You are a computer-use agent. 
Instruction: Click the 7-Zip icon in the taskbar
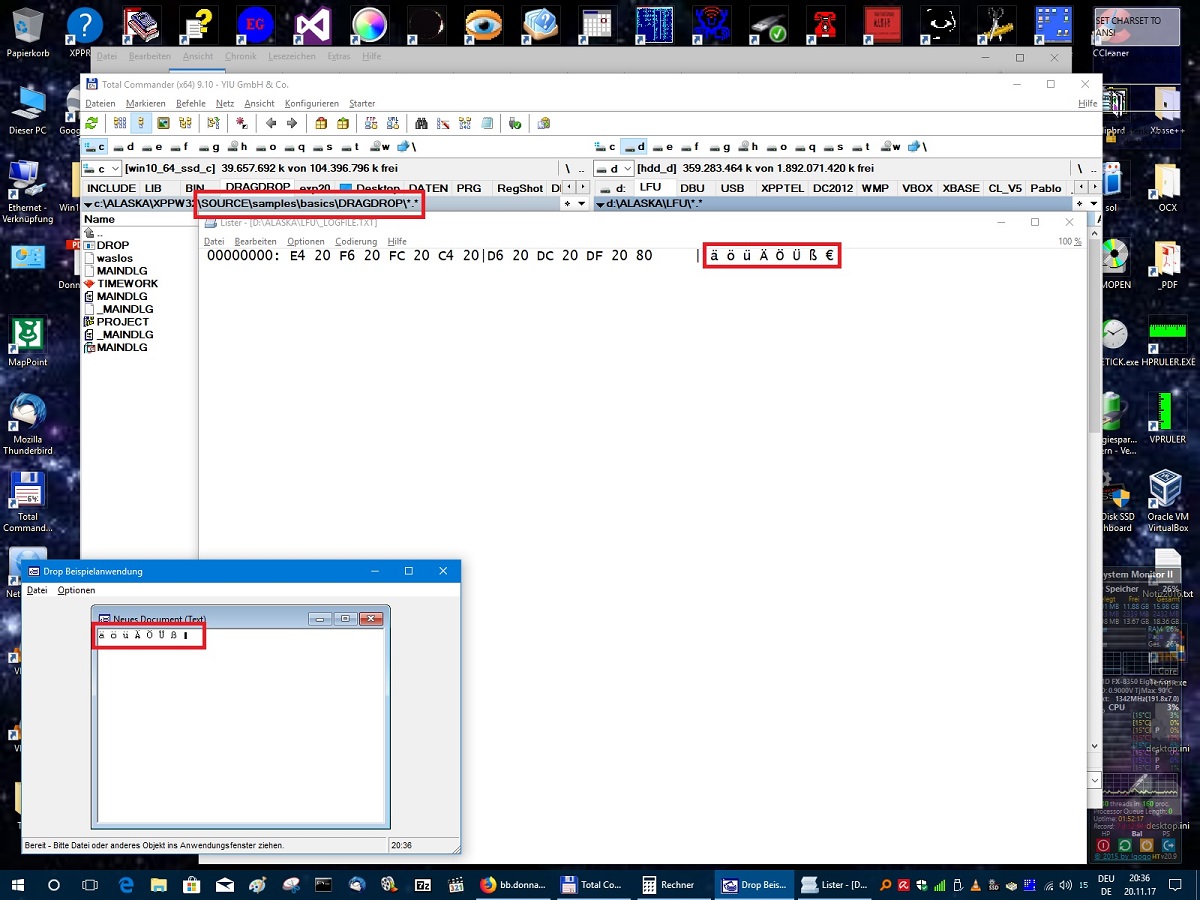(423, 885)
